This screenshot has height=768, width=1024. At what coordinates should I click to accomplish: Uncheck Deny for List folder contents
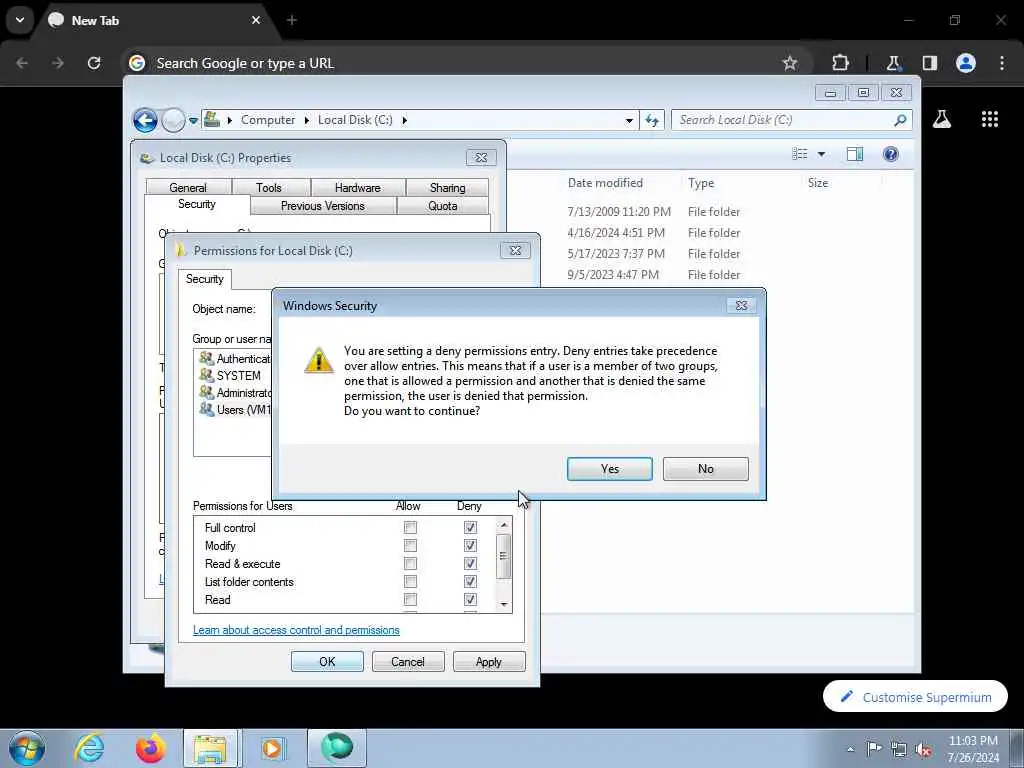(x=470, y=581)
